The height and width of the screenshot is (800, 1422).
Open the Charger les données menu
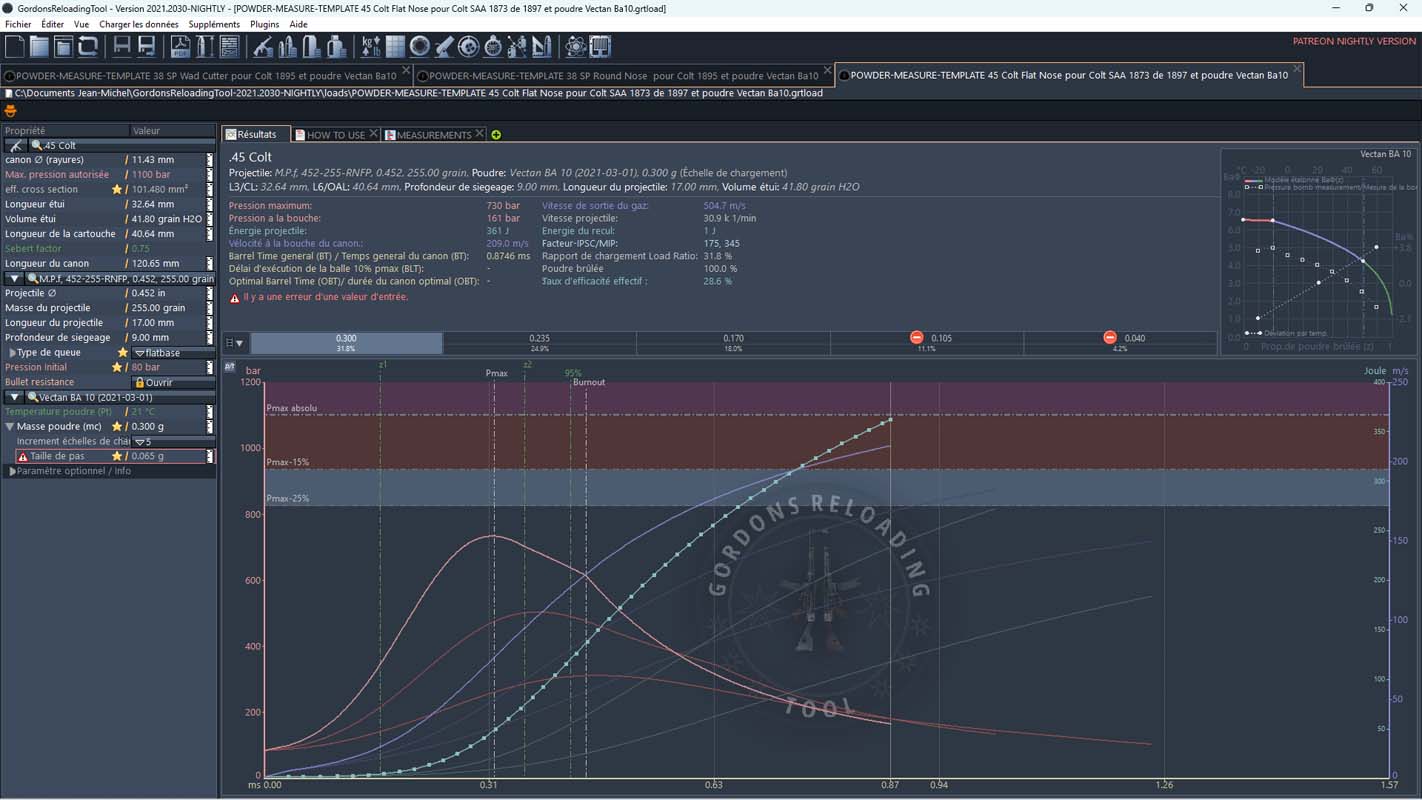(138, 24)
